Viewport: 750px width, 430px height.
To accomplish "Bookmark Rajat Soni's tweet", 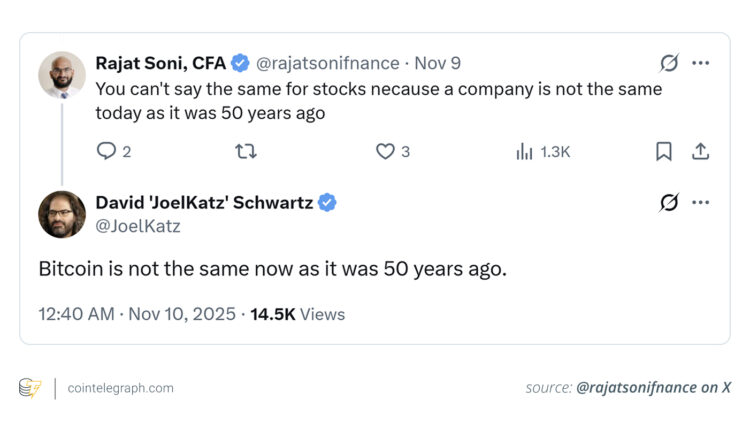I will [663, 151].
